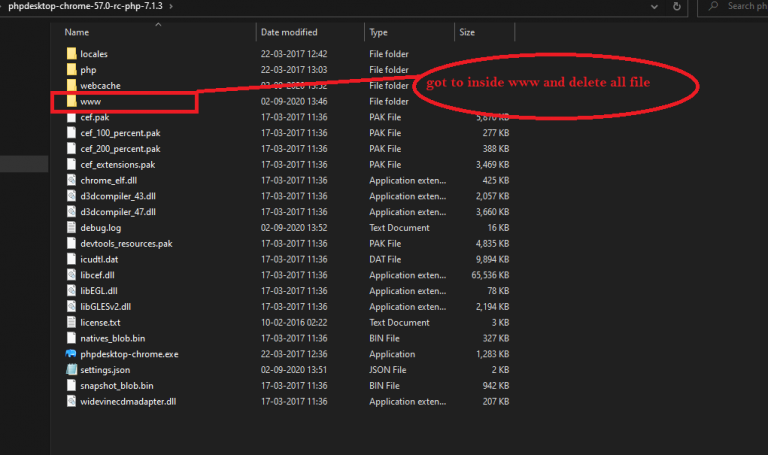Select the chrome_elf.dll file icon
768x455 pixels.
[x=71, y=180]
